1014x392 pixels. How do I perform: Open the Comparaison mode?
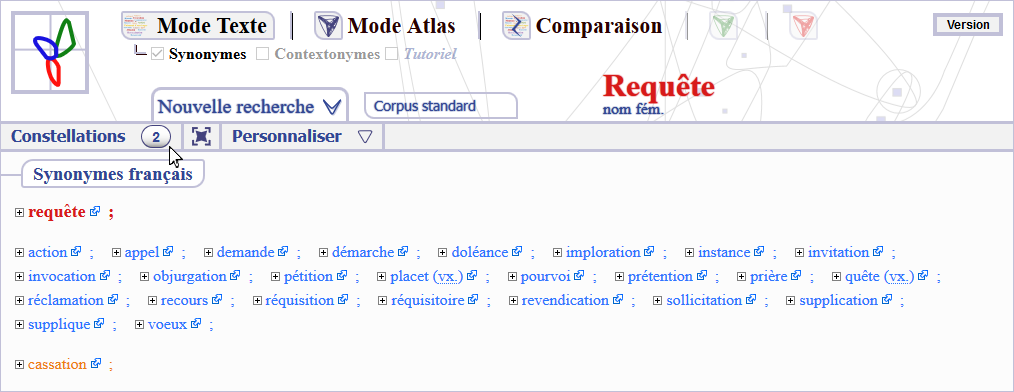coord(583,26)
